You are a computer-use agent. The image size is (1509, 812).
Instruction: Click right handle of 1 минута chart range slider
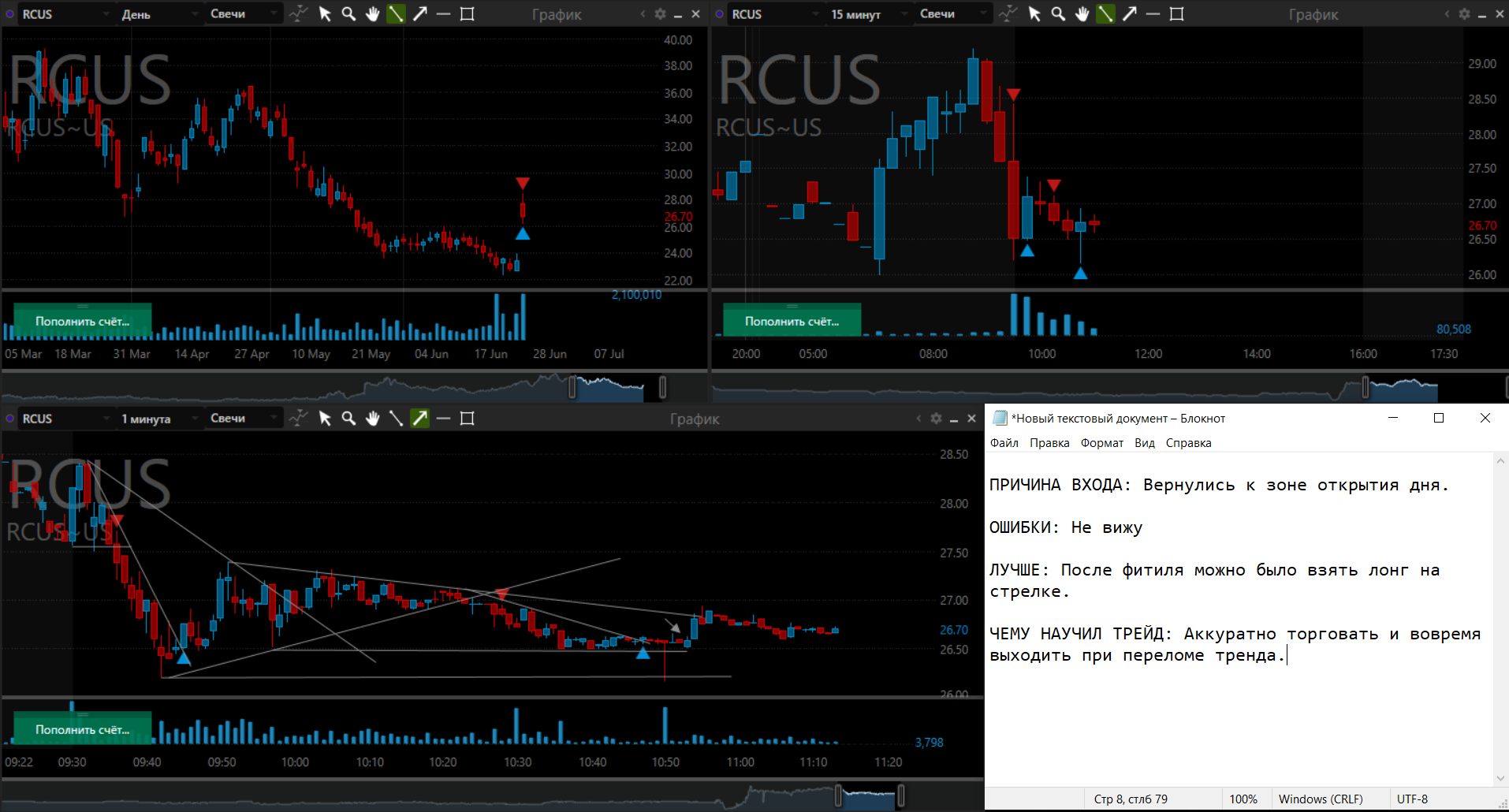pyautogui.click(x=901, y=796)
